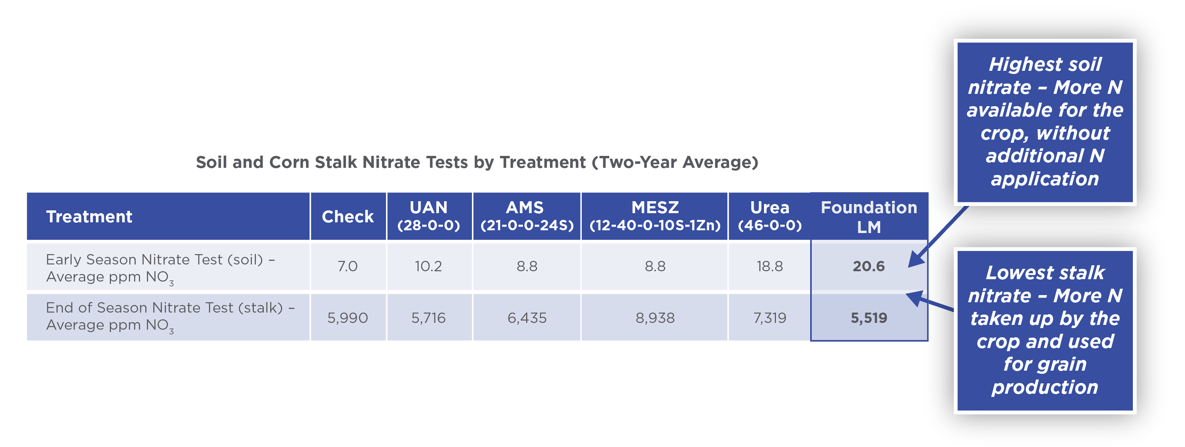Click the 10.2 soil value under UAN
The height and width of the screenshot is (447, 1185).
(428, 267)
